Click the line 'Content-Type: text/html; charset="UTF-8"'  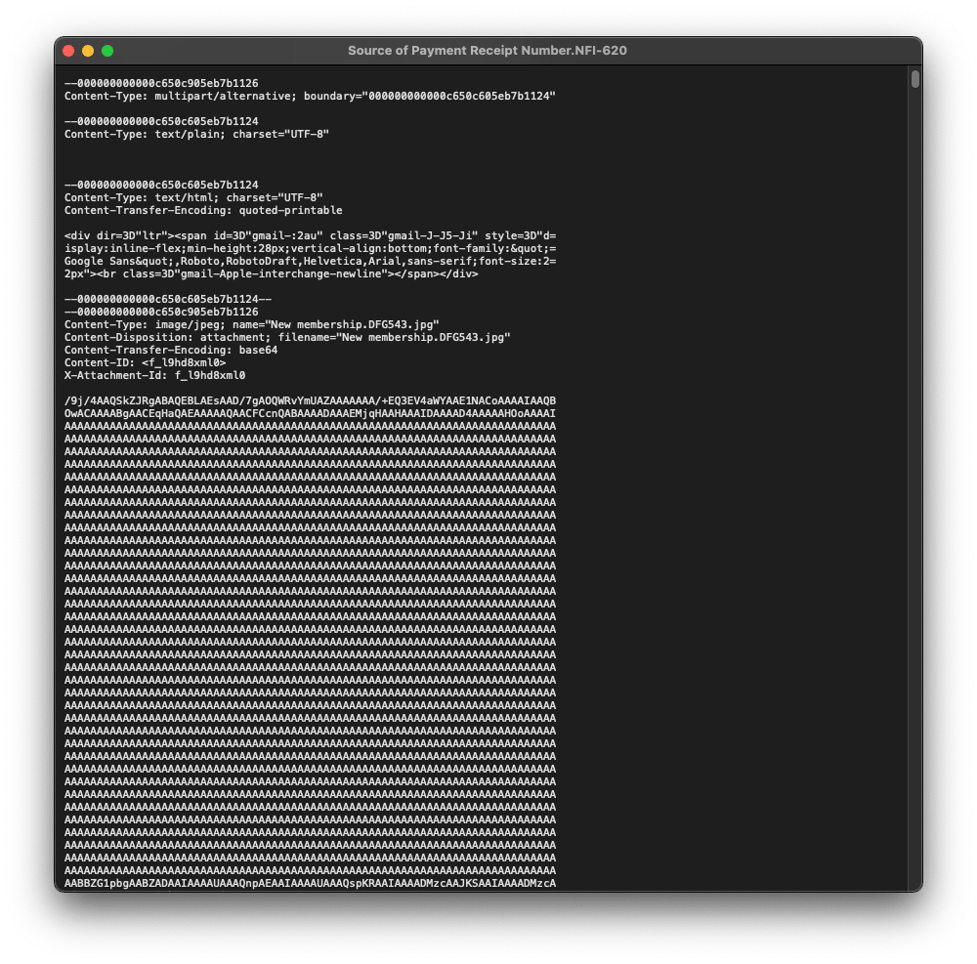pos(193,198)
